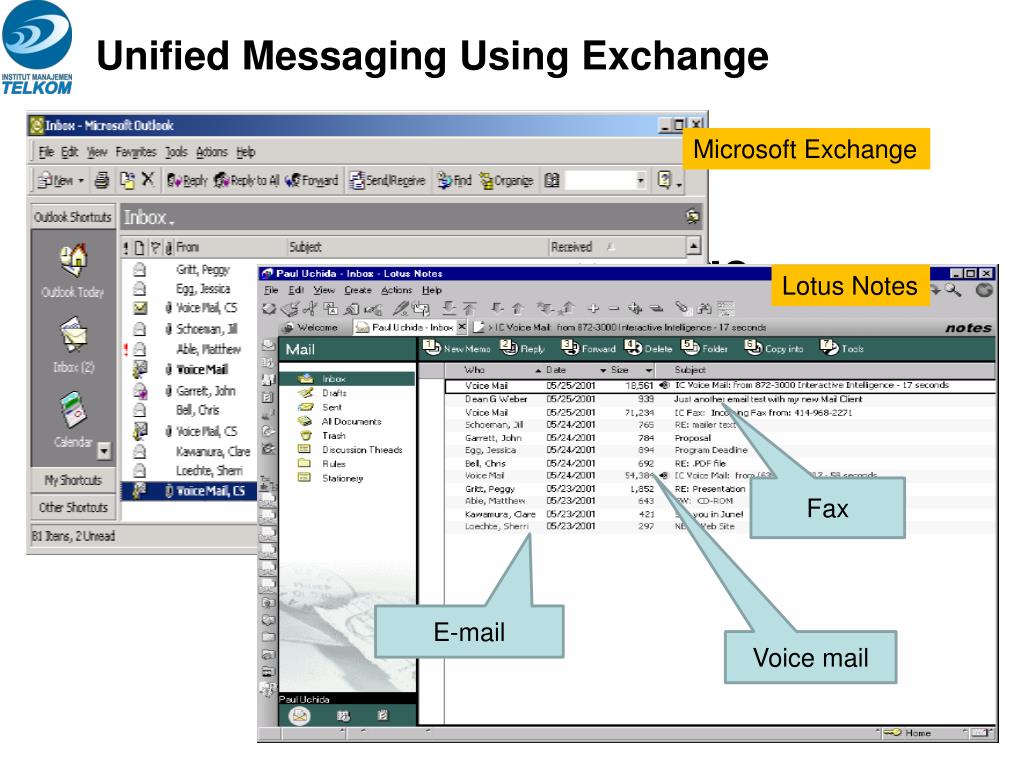1024x768 pixels.
Task: Open the Inbox (2) shortcut icon
Action: click(73, 334)
